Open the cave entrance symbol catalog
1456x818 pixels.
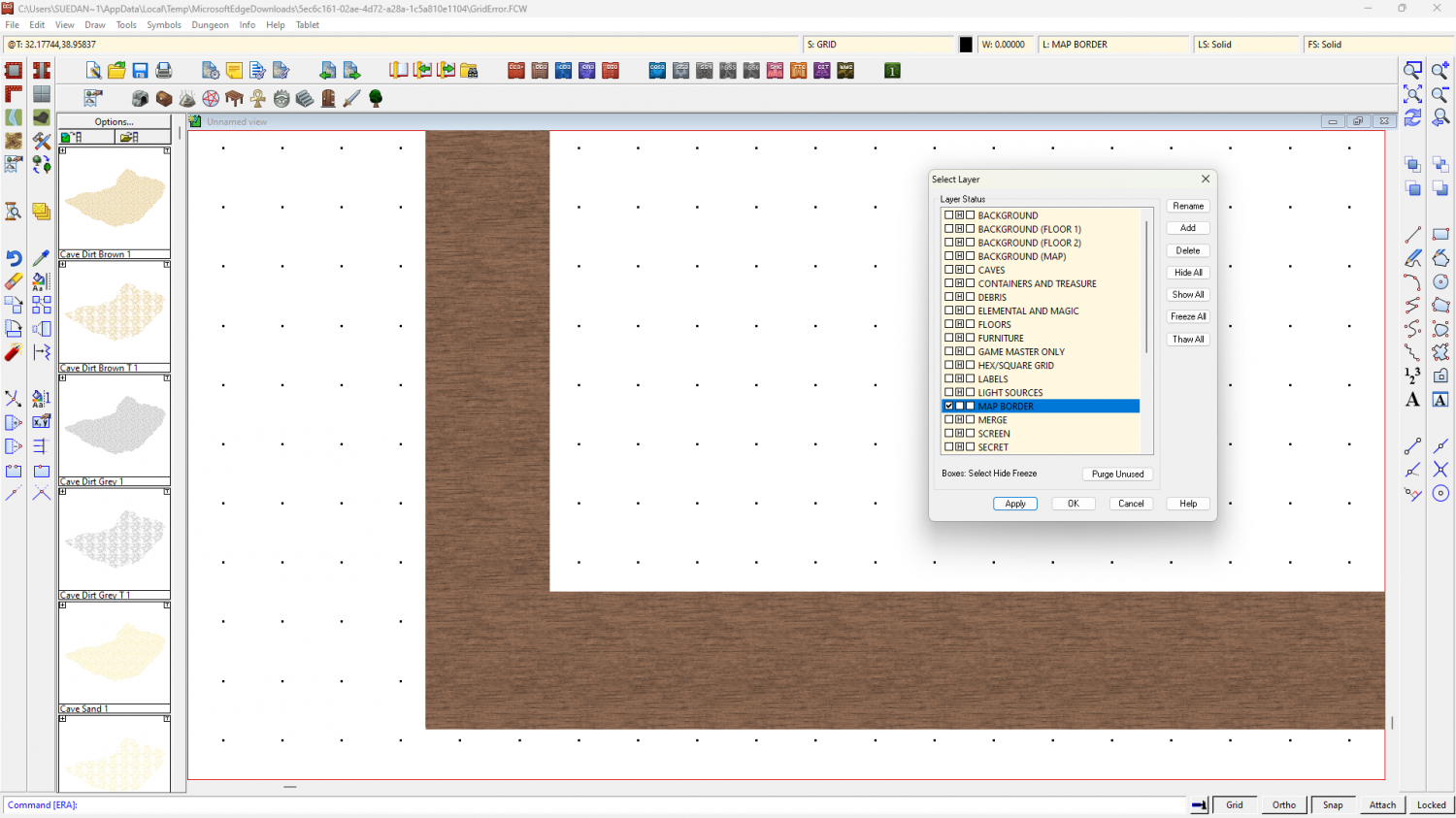(141, 99)
